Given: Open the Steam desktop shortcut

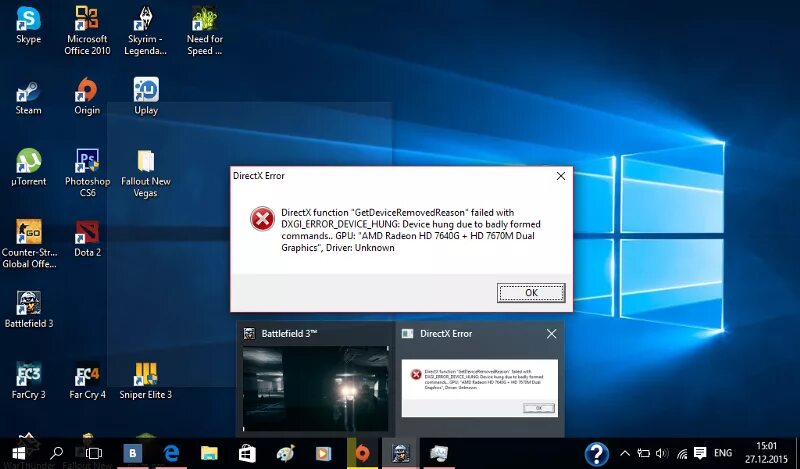Looking at the screenshot, I should pyautogui.click(x=28, y=97).
